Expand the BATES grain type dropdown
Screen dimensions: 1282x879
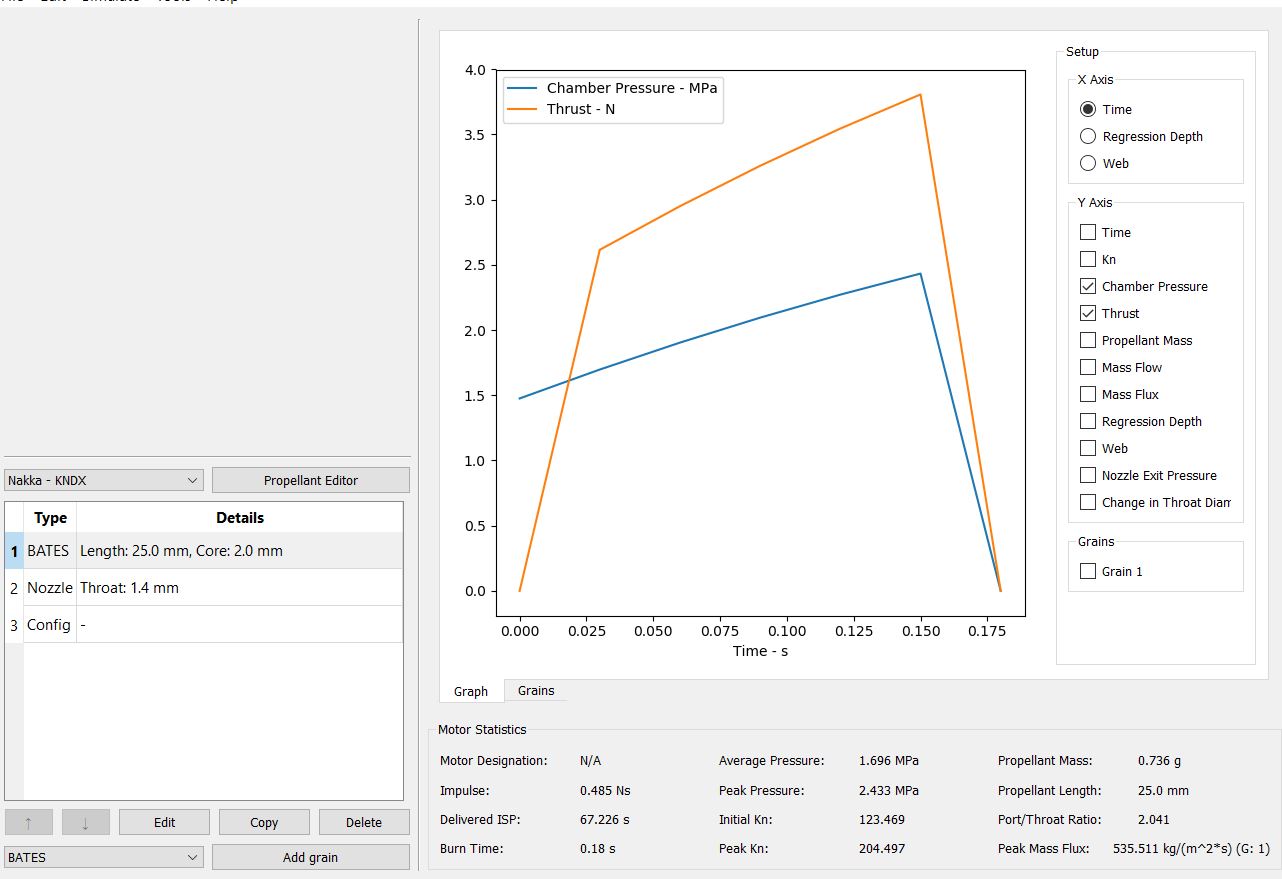click(x=104, y=857)
